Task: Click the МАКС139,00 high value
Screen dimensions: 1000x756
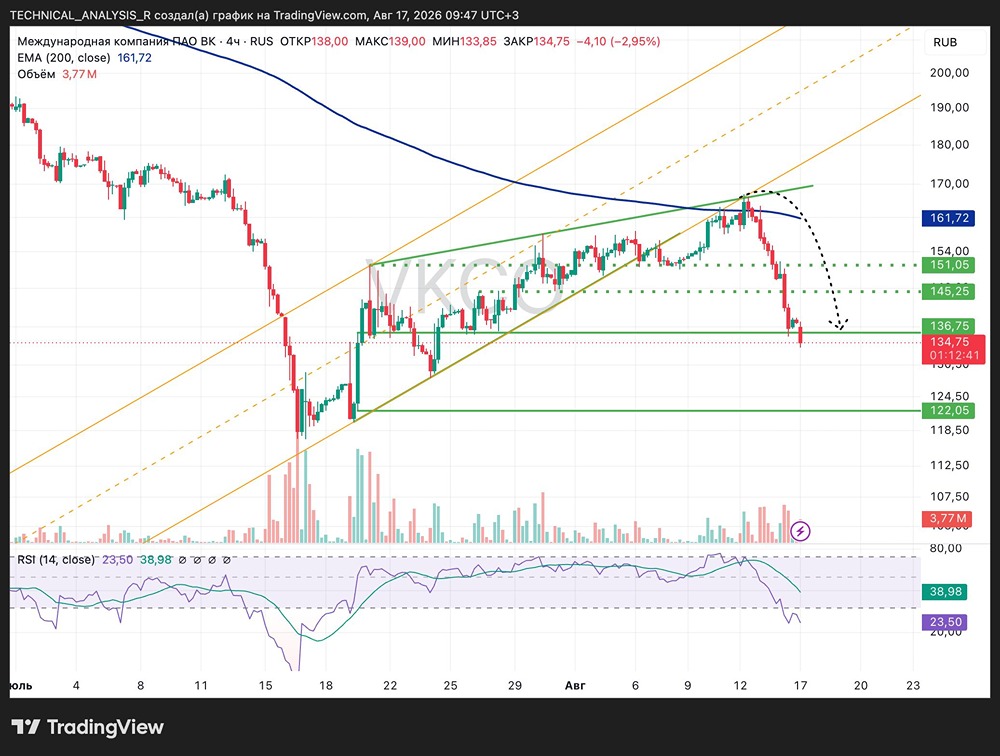Action: coord(390,41)
